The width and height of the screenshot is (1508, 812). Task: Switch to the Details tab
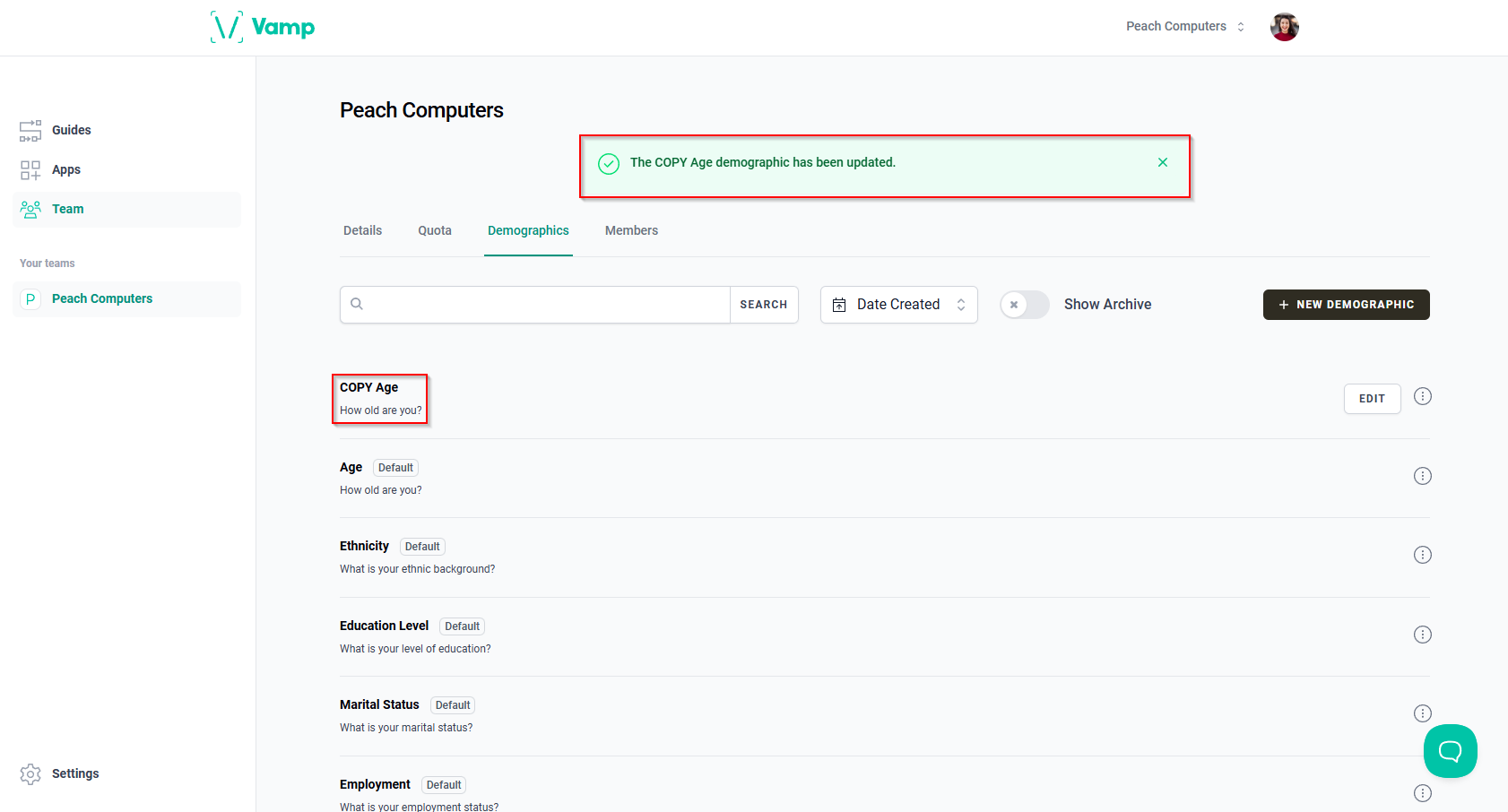pos(363,231)
